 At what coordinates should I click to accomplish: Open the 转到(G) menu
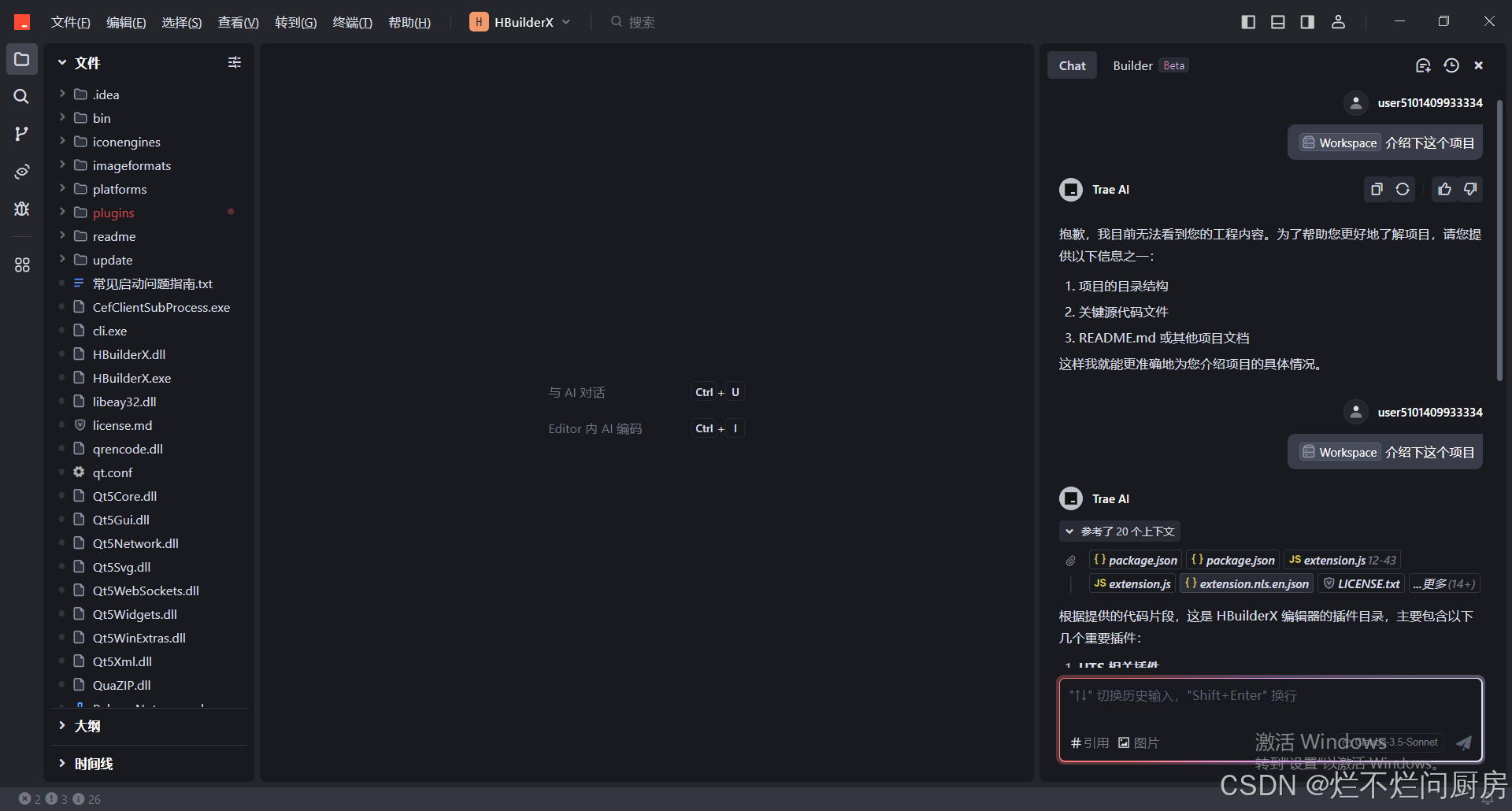[295, 22]
